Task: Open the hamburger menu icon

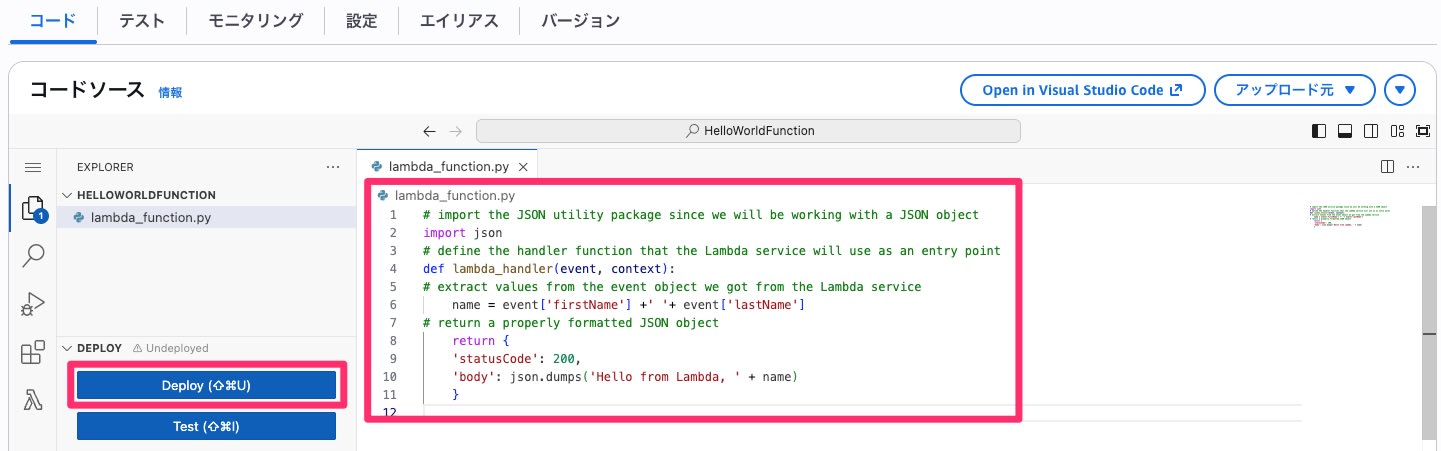Action: (x=33, y=167)
